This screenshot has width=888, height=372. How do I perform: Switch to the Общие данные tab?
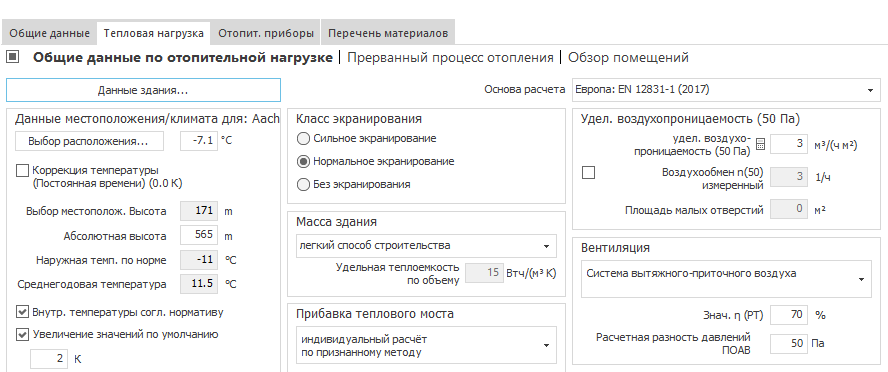(x=49, y=33)
